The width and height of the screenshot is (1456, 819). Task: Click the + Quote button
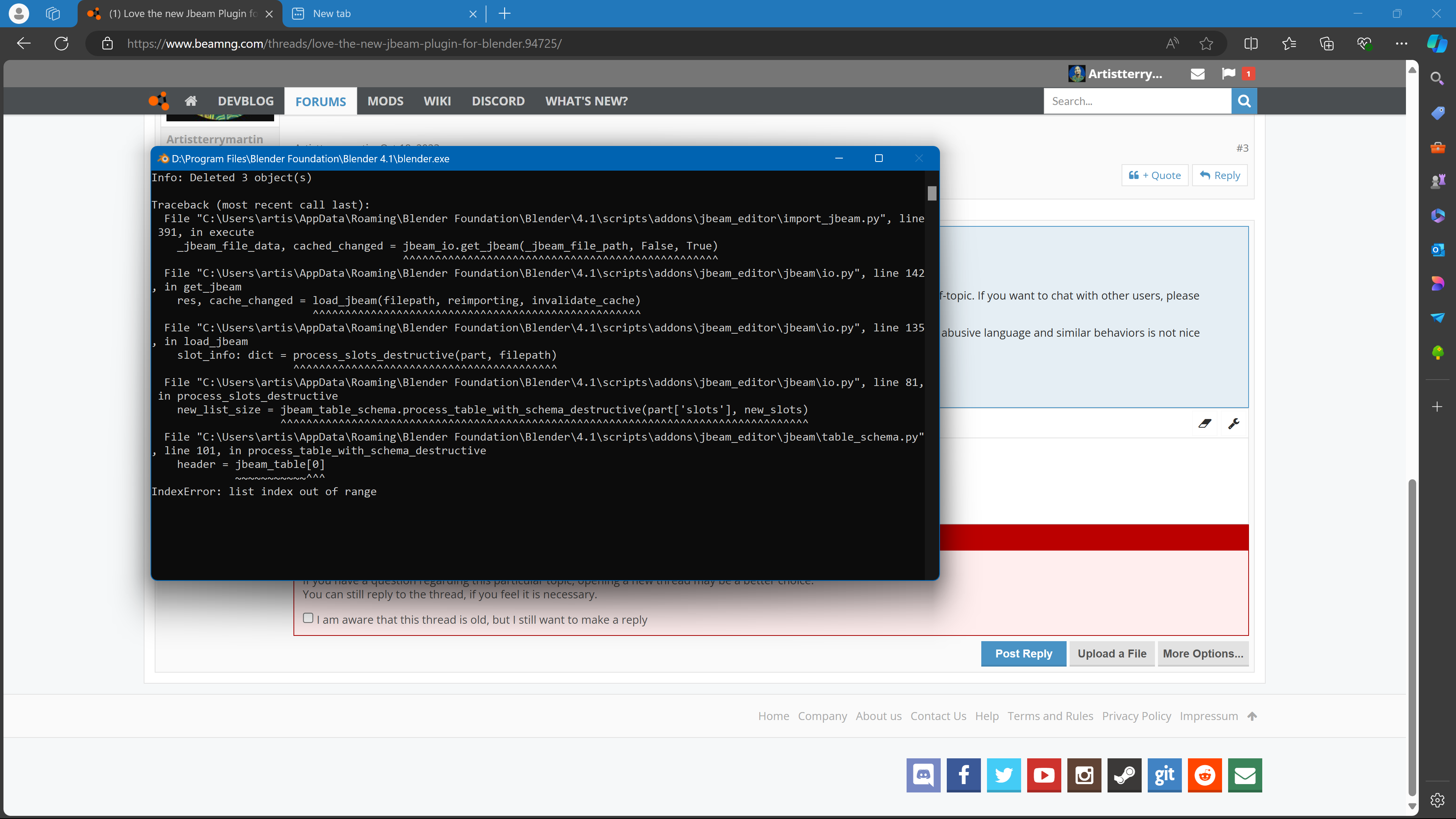[1155, 175]
